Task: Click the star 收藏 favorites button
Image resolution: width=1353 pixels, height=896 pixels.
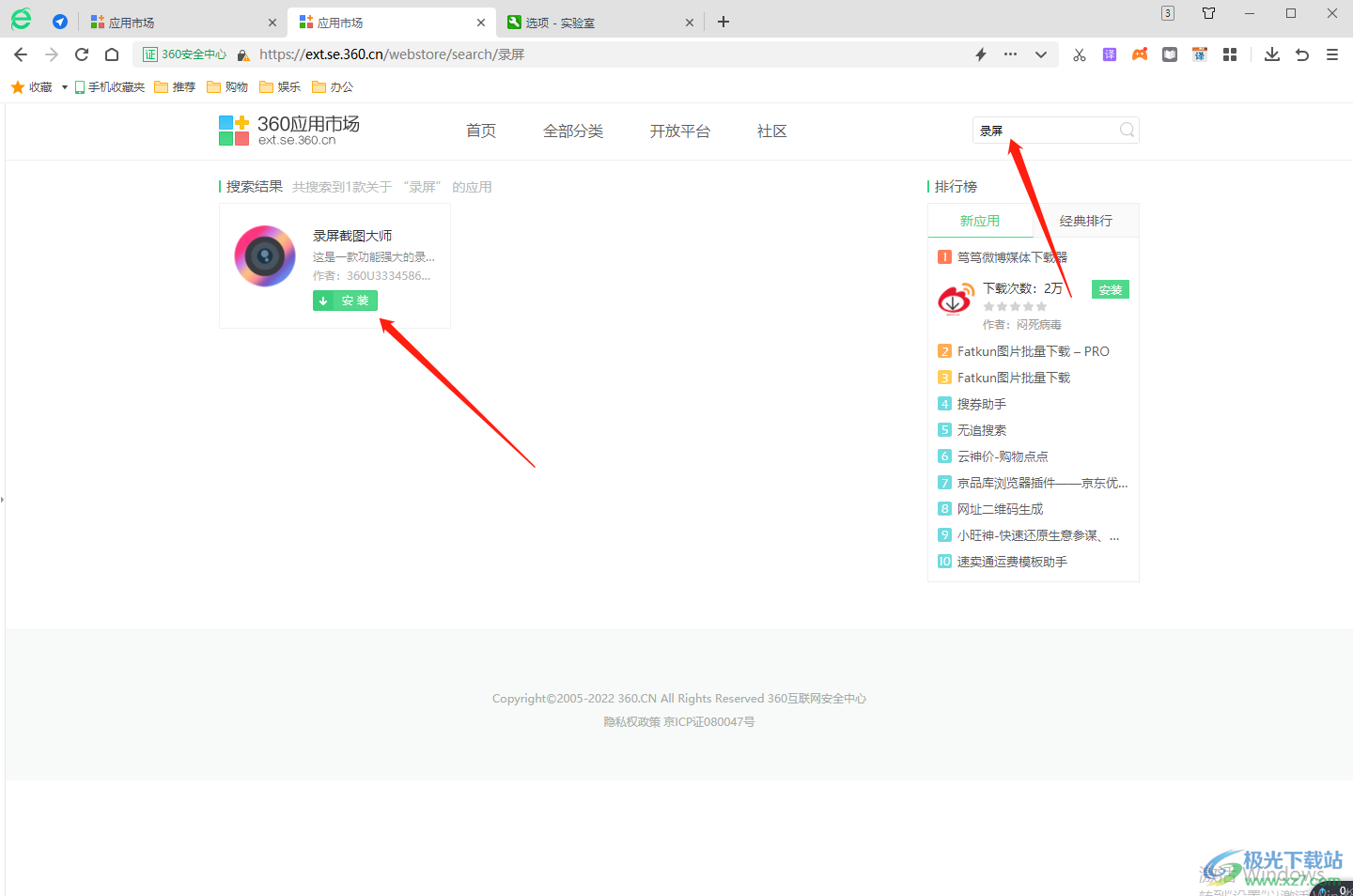Action: point(32,87)
